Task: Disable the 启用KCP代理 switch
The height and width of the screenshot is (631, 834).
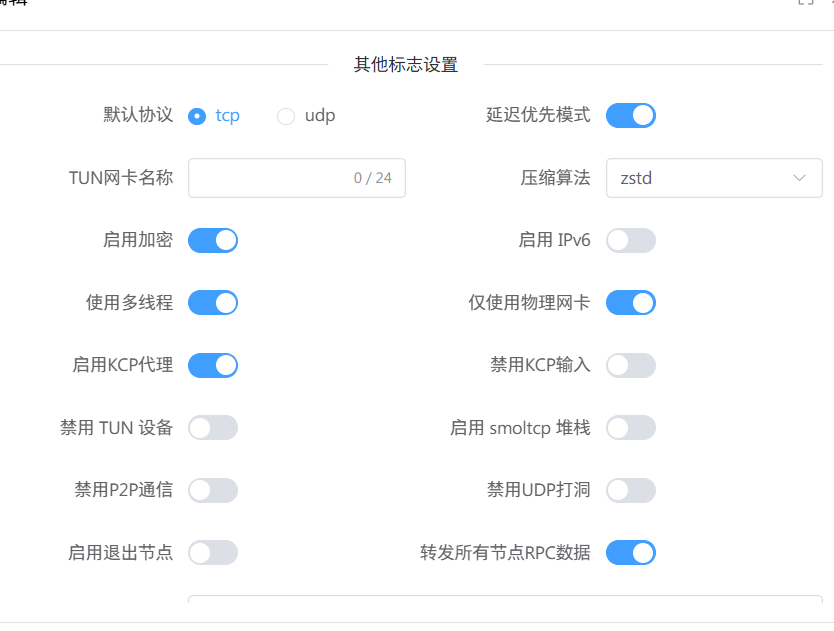Action: click(213, 365)
